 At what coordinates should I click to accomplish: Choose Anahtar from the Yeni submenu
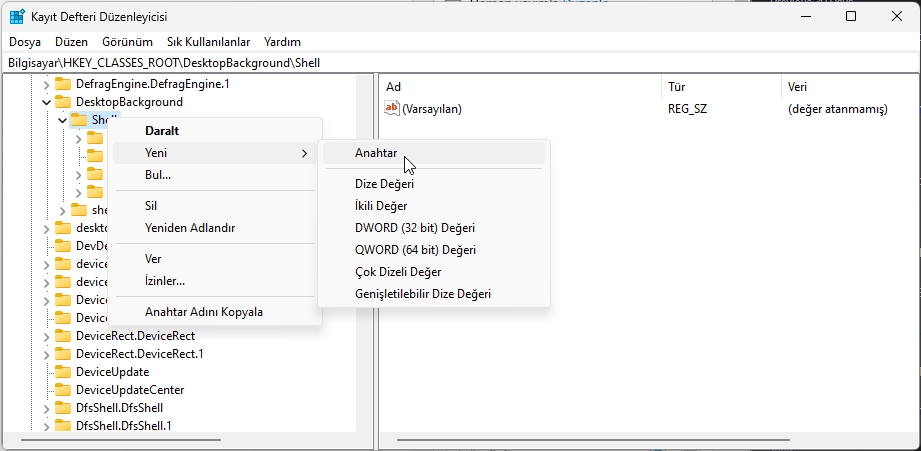376,153
